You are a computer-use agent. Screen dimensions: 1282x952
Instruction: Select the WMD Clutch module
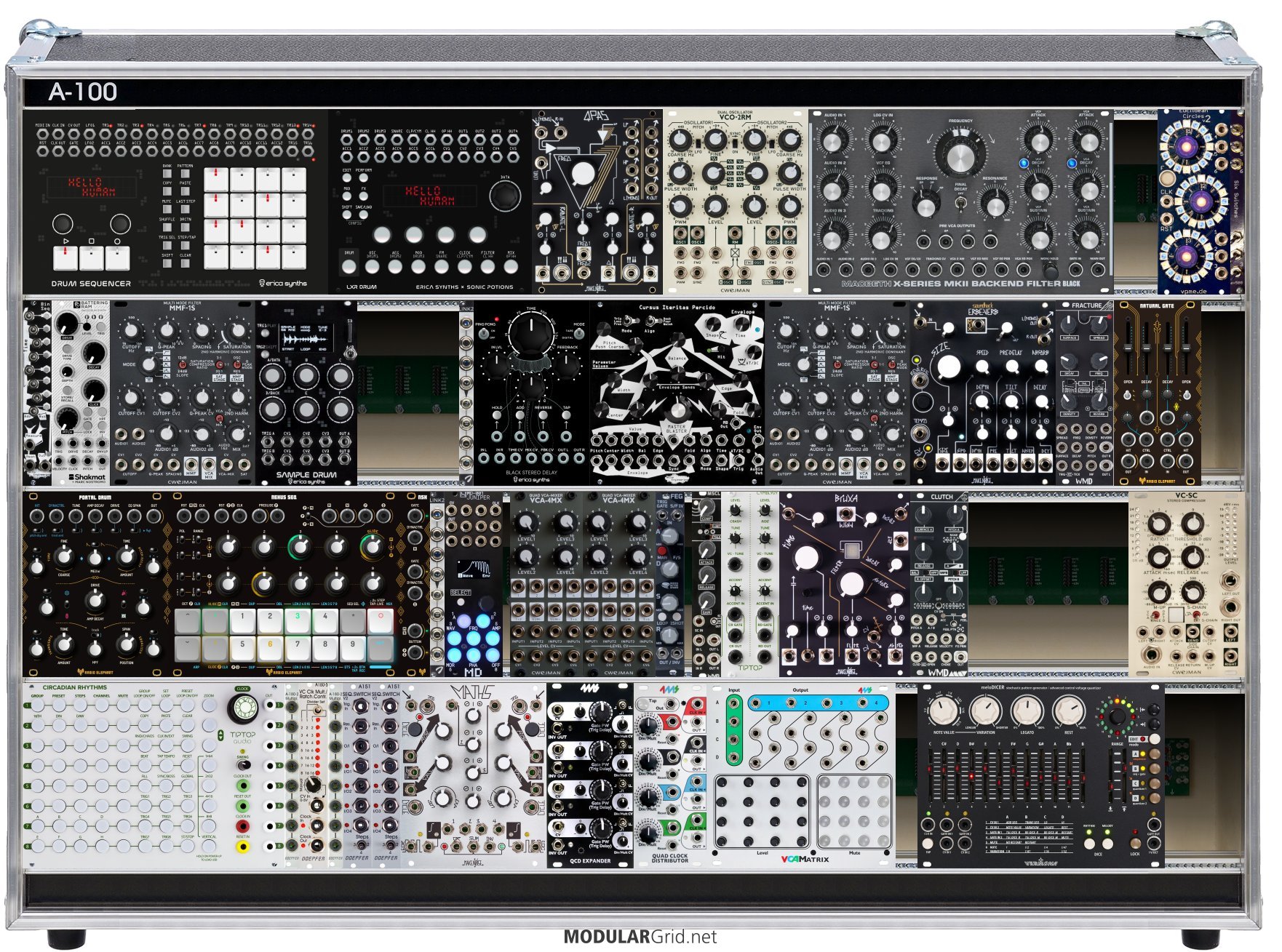pyautogui.click(x=939, y=585)
